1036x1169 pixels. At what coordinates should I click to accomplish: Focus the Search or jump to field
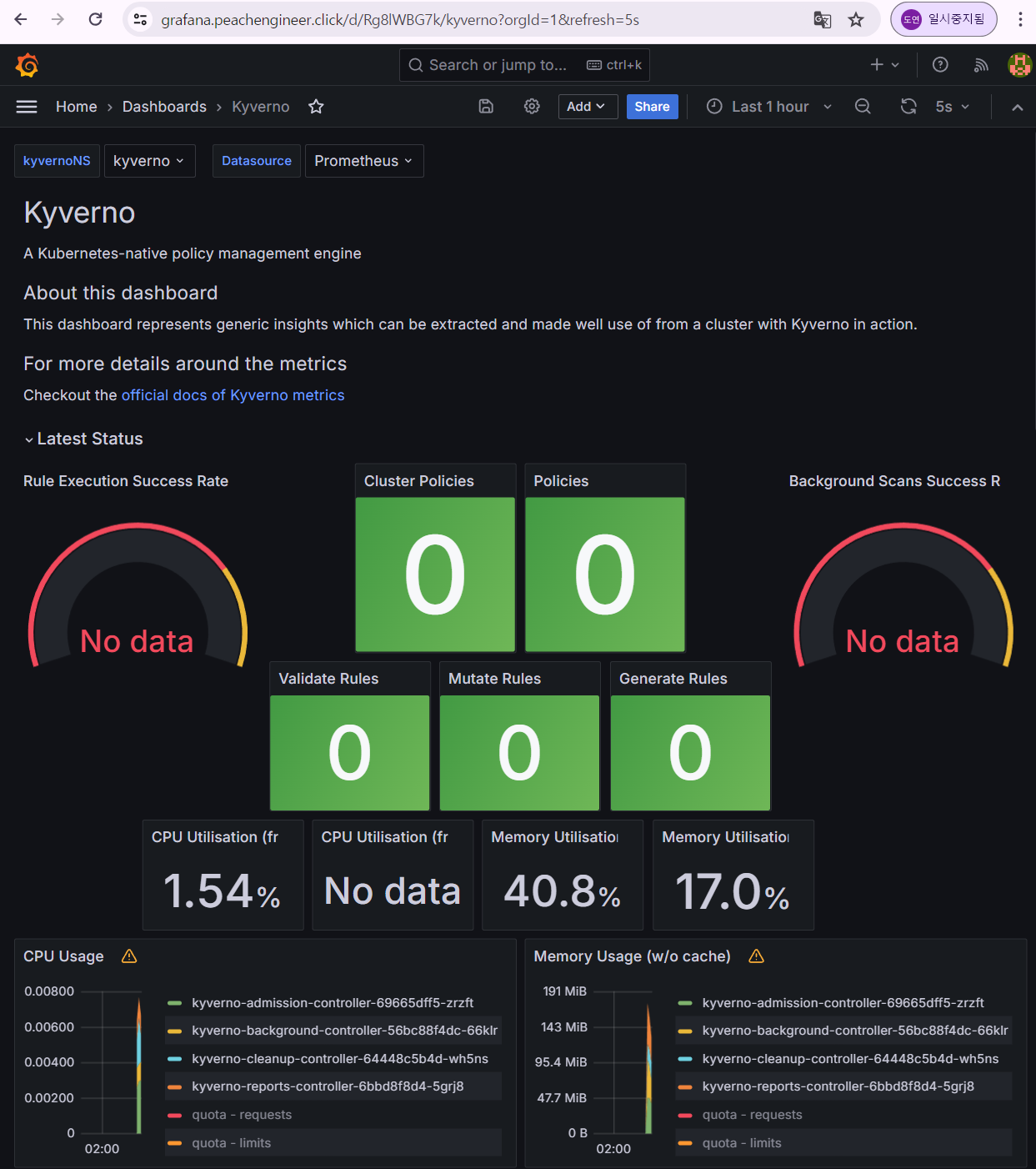coord(524,65)
